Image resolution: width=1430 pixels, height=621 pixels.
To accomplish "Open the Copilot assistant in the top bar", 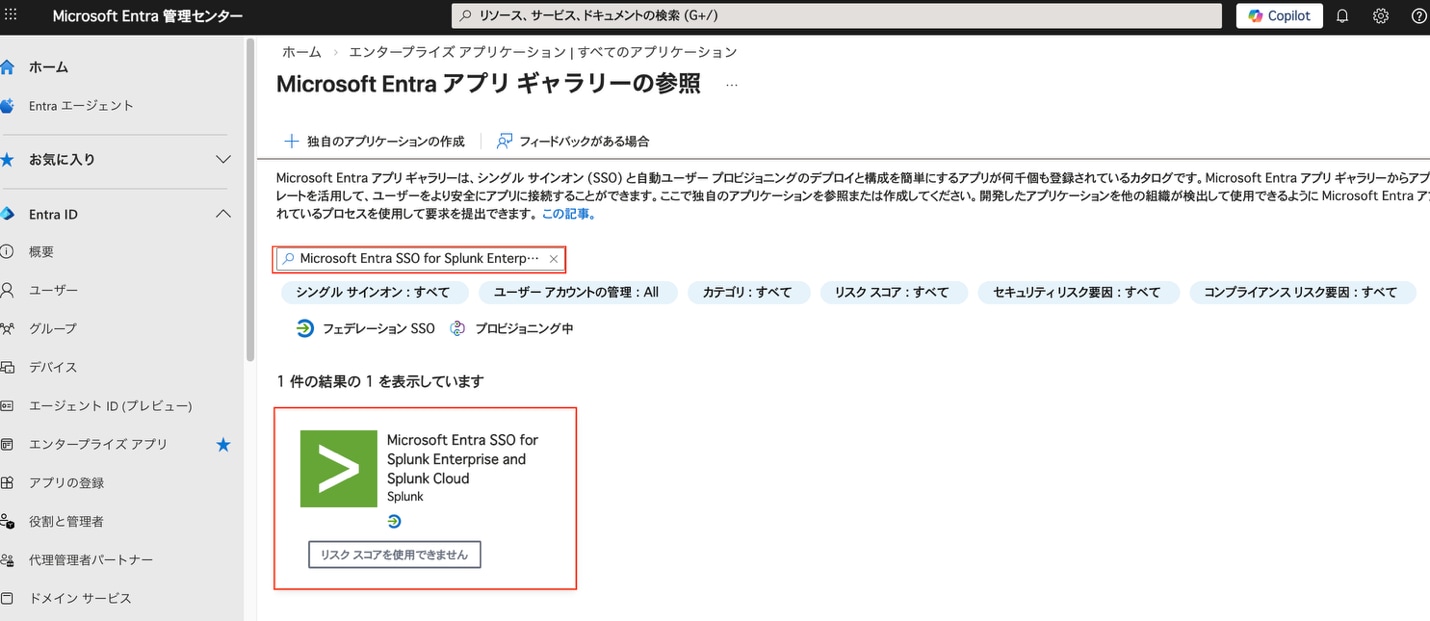I will pos(1278,15).
